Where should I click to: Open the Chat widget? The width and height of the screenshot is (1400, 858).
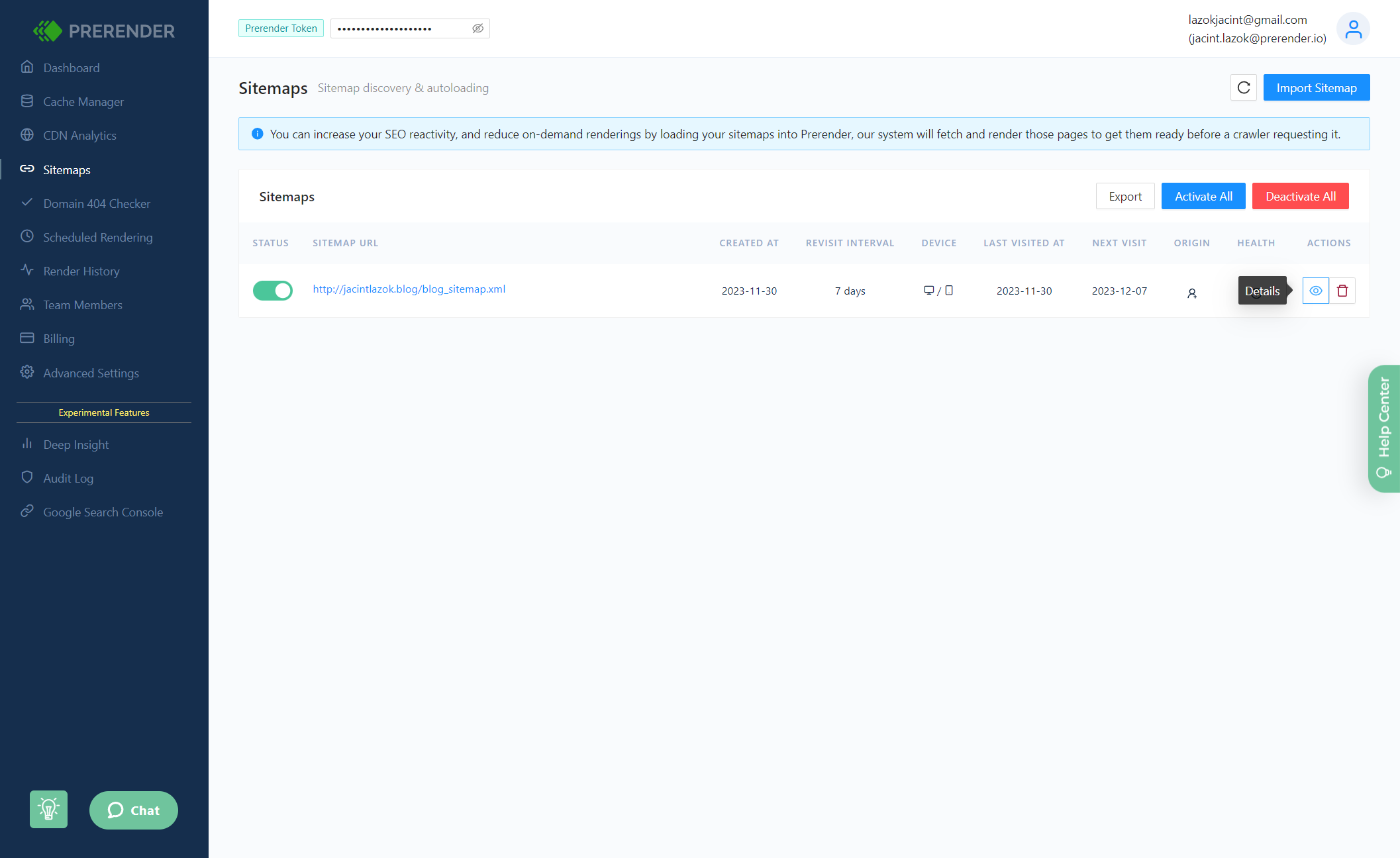click(x=134, y=810)
